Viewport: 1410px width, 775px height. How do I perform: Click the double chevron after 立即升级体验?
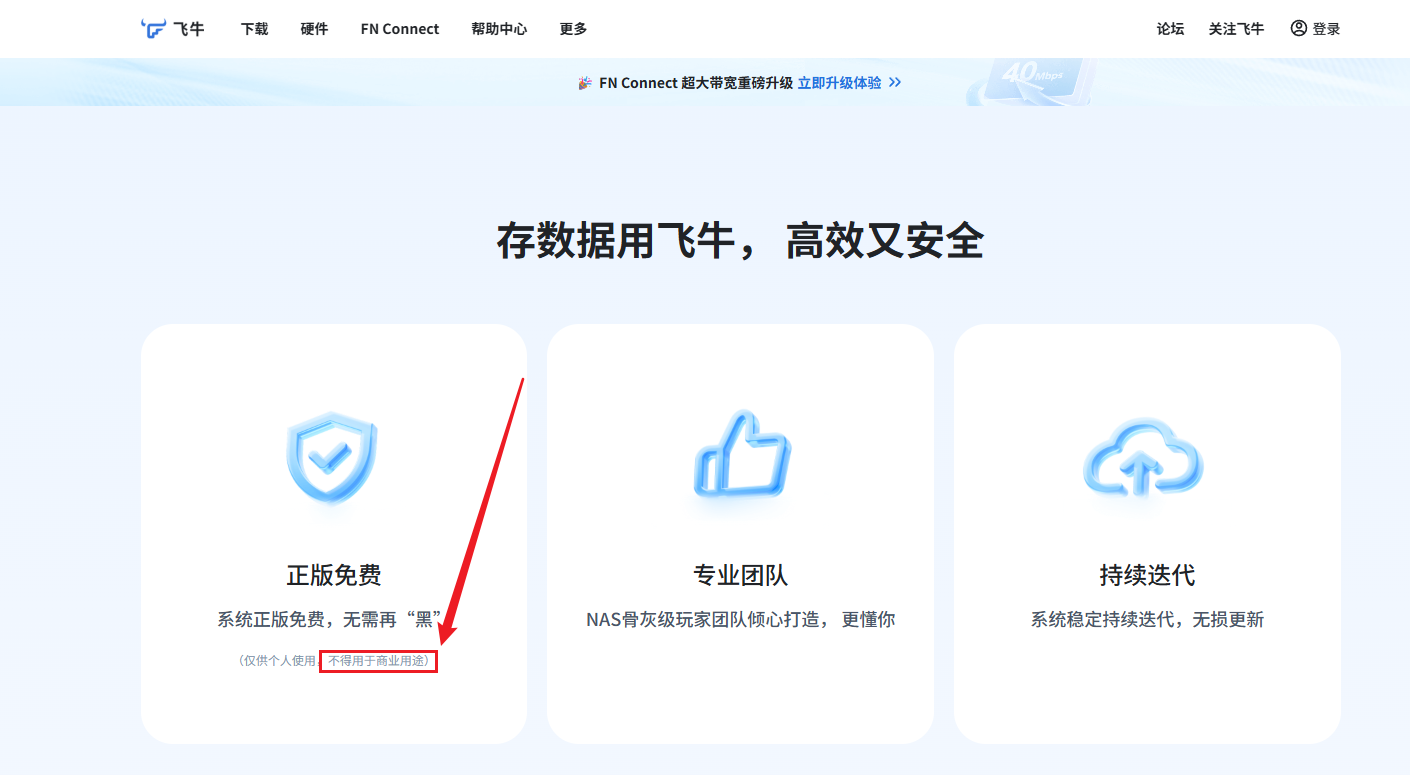(895, 83)
